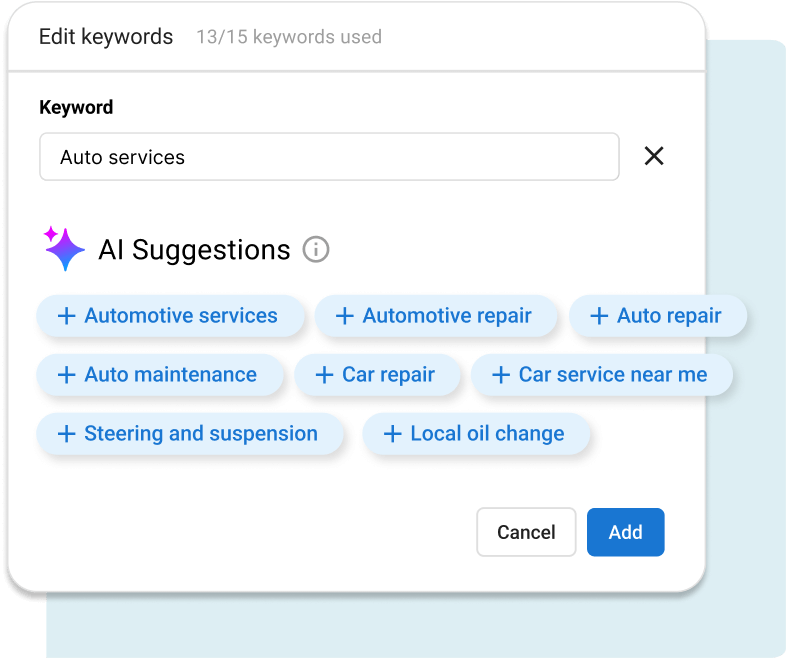The image size is (786, 658).
Task: Click the AI Suggestions heading text
Action: pyautogui.click(x=194, y=249)
